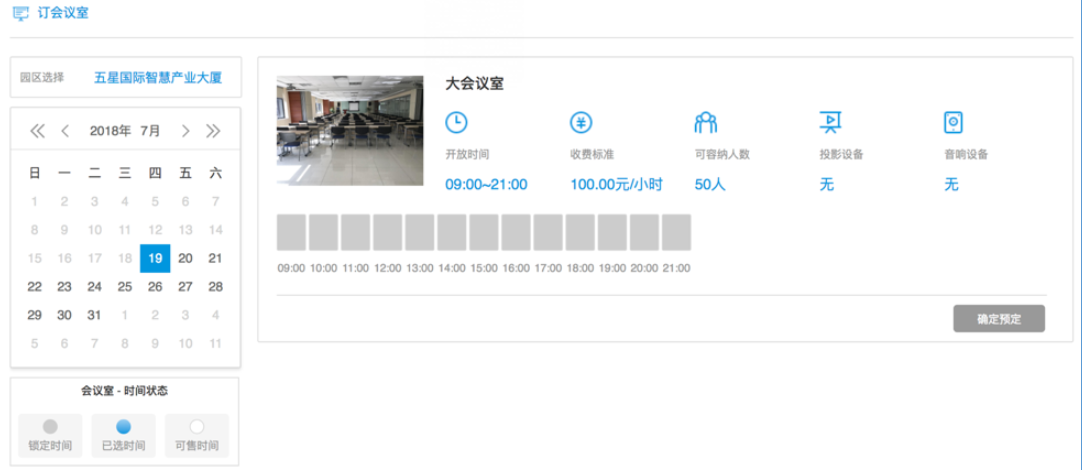The width and height of the screenshot is (1082, 470).
Task: Click the 大会议室 room photo
Action: click(x=350, y=130)
